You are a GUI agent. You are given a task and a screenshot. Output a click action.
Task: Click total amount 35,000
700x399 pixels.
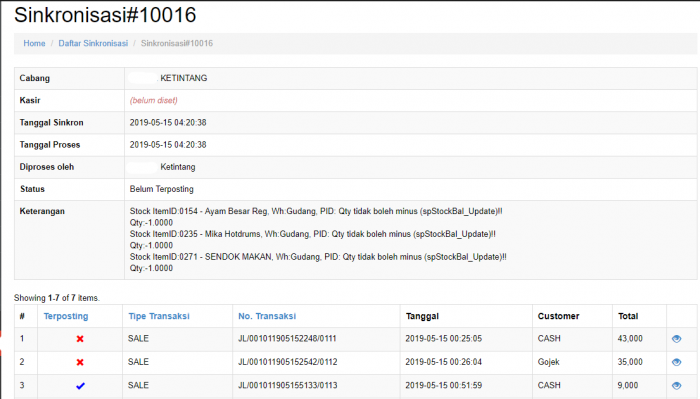pyautogui.click(x=630, y=362)
